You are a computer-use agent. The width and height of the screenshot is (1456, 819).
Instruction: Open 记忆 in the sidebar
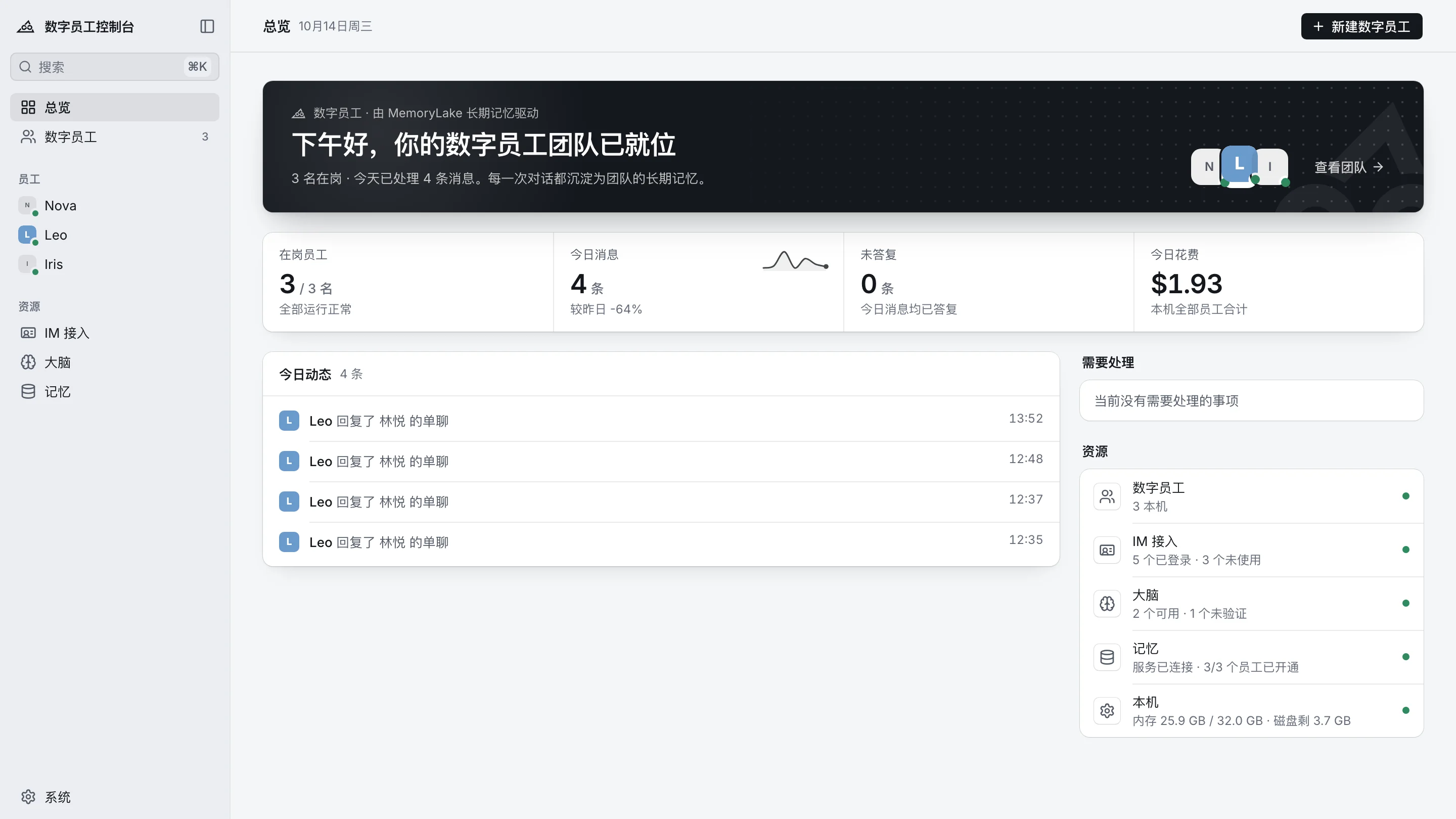click(115, 392)
